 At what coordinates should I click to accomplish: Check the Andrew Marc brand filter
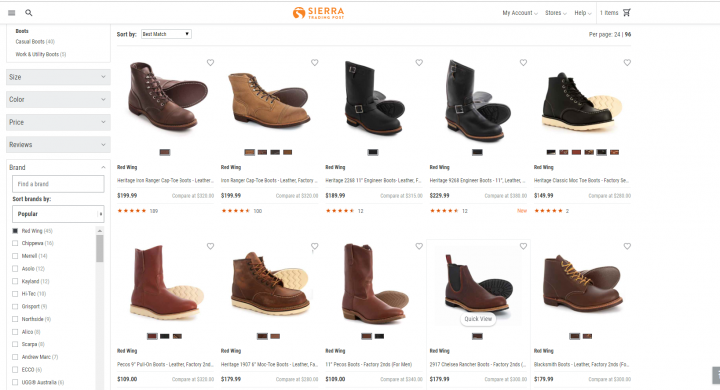15,357
